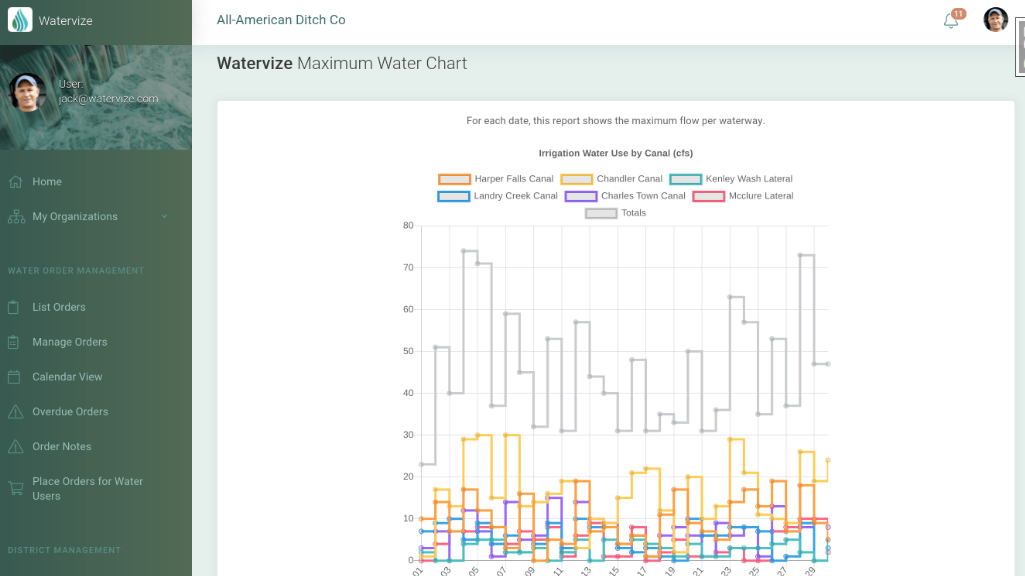Viewport: 1025px width, 576px height.
Task: Open Manage Orders menu item
Action: pos(69,342)
